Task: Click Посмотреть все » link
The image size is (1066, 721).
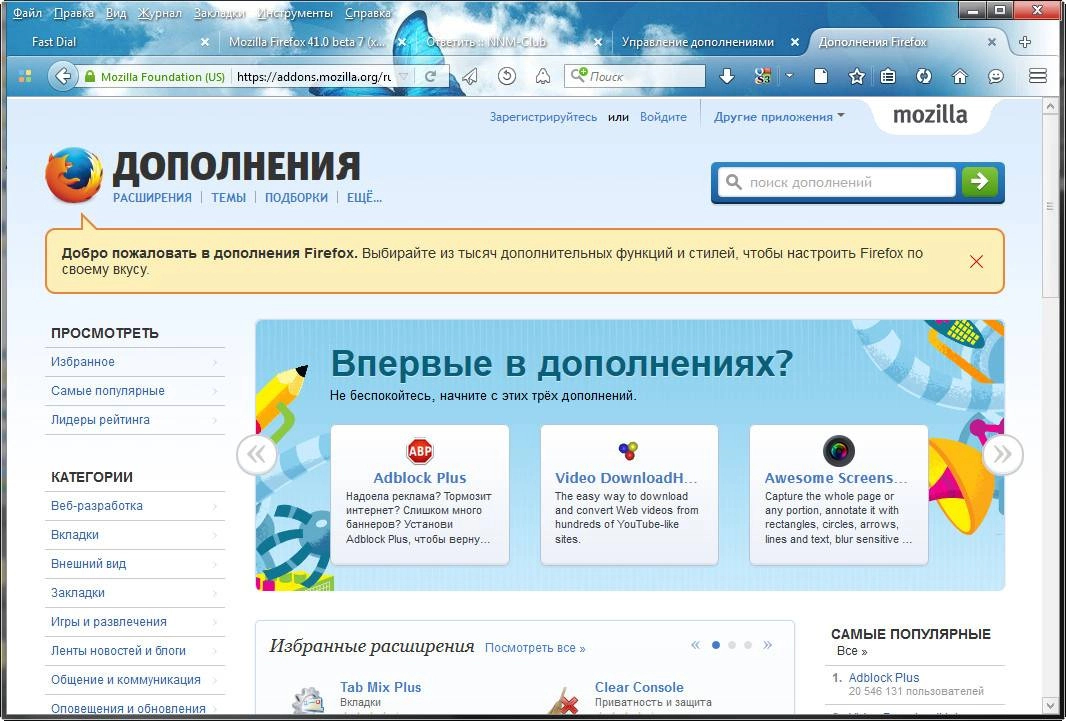Action: coord(535,648)
